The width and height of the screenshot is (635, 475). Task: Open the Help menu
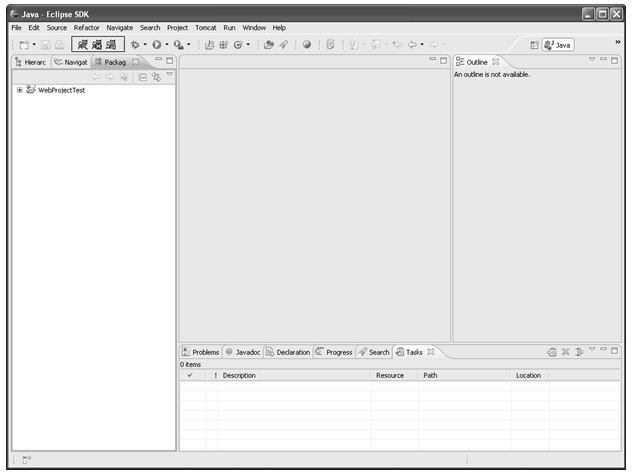[x=279, y=28]
